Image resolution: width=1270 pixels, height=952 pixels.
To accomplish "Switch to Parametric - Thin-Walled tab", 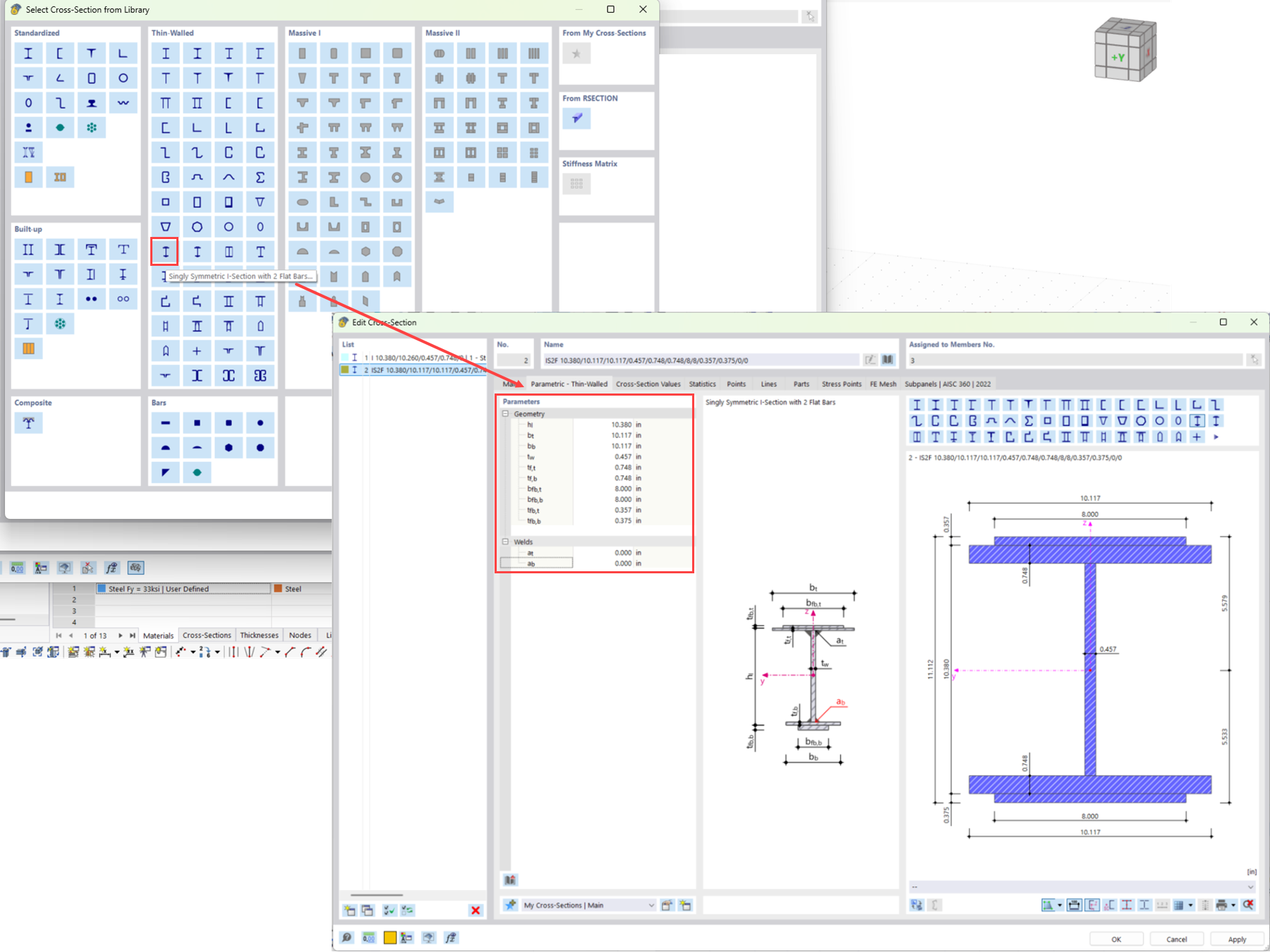I will tap(569, 384).
